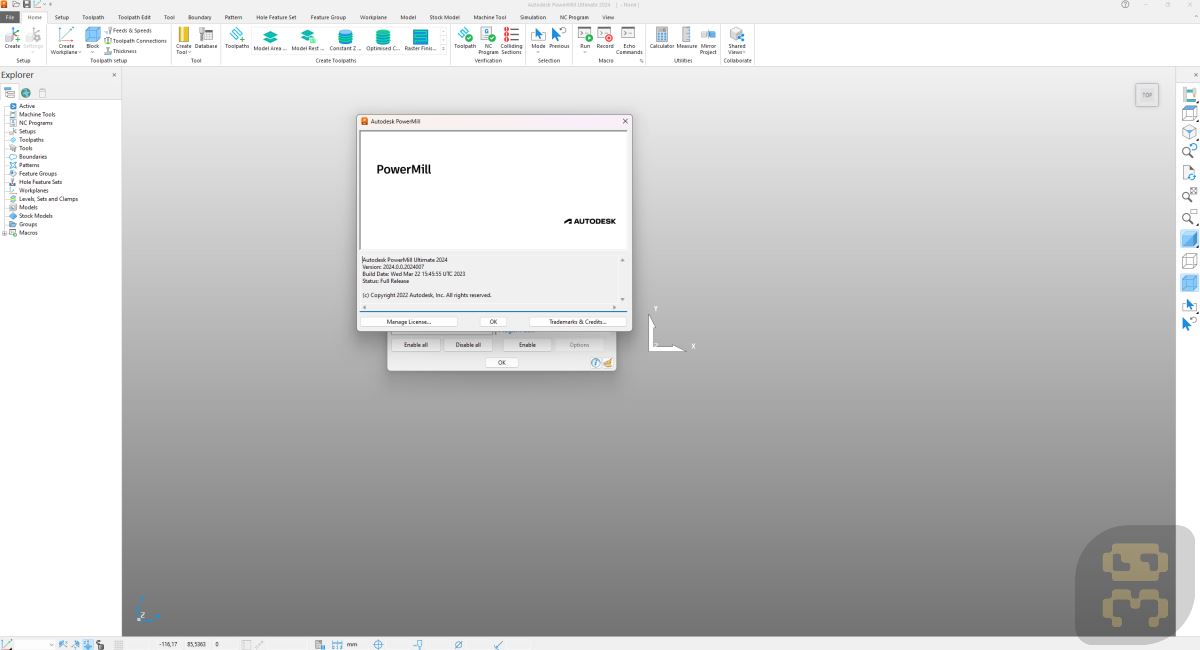Select Model Rest Area toolpath

(308, 39)
